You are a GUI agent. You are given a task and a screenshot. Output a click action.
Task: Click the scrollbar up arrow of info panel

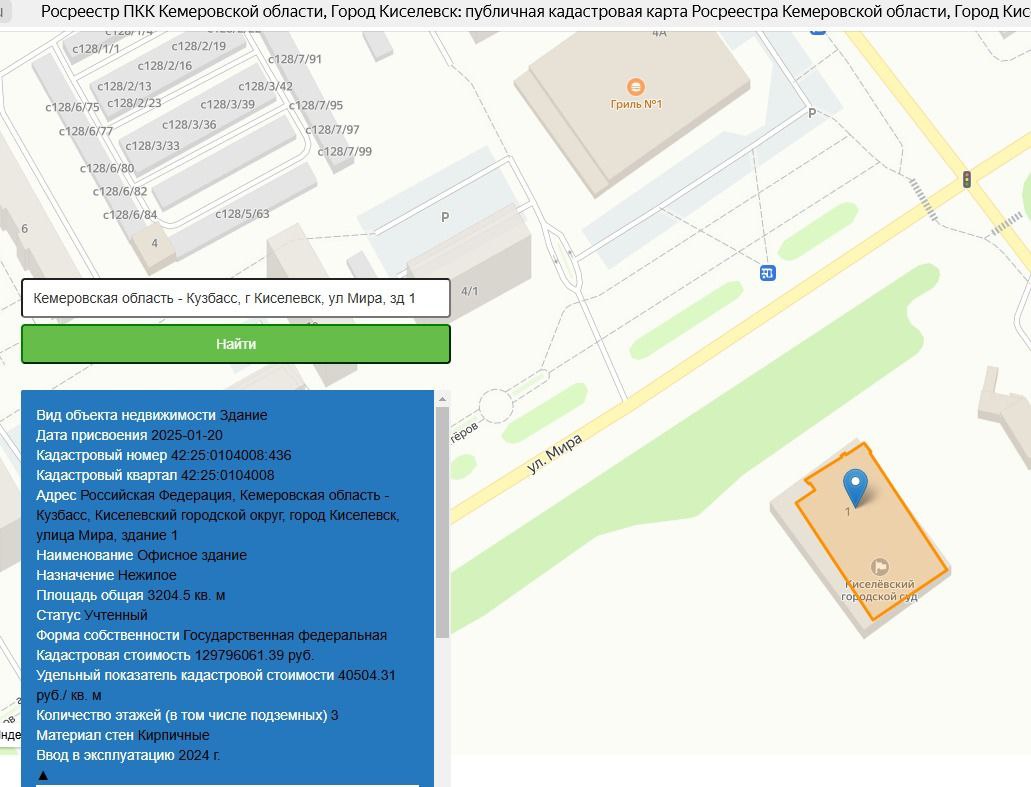[x=442, y=398]
